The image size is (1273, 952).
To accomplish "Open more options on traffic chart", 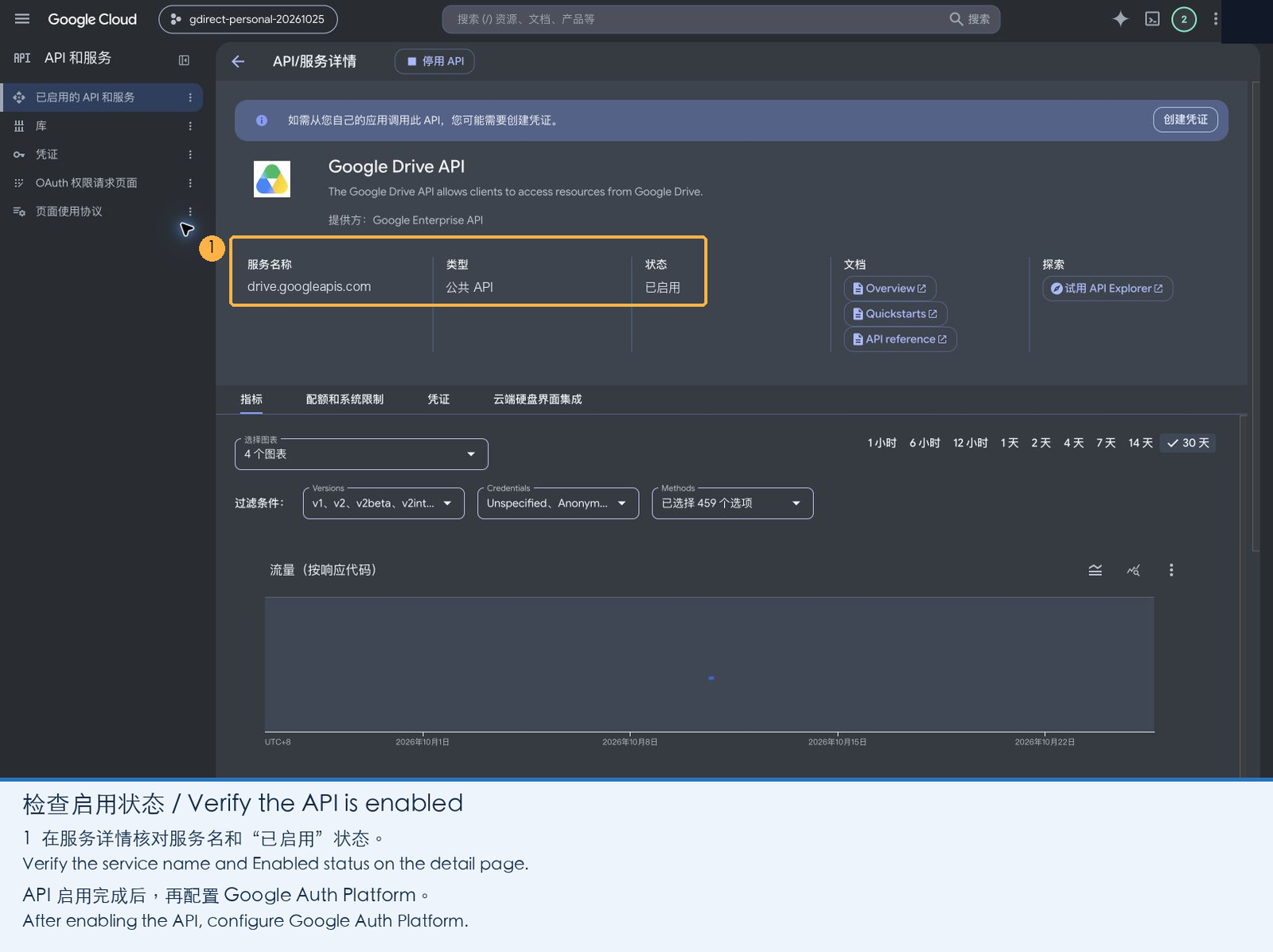I will 1171,570.
